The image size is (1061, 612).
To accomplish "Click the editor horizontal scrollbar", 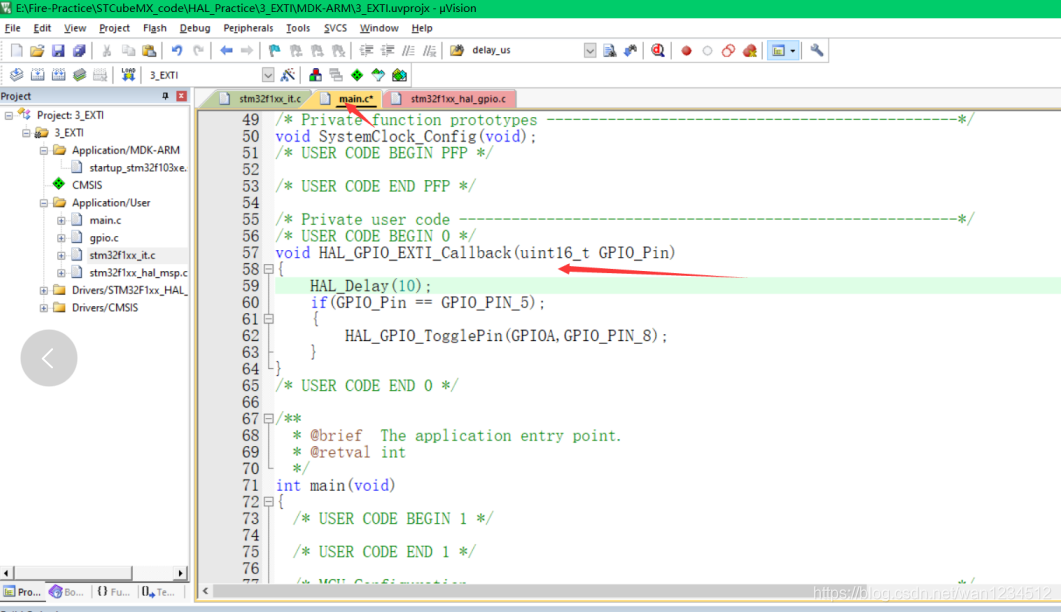I will pyautogui.click(x=500, y=591).
